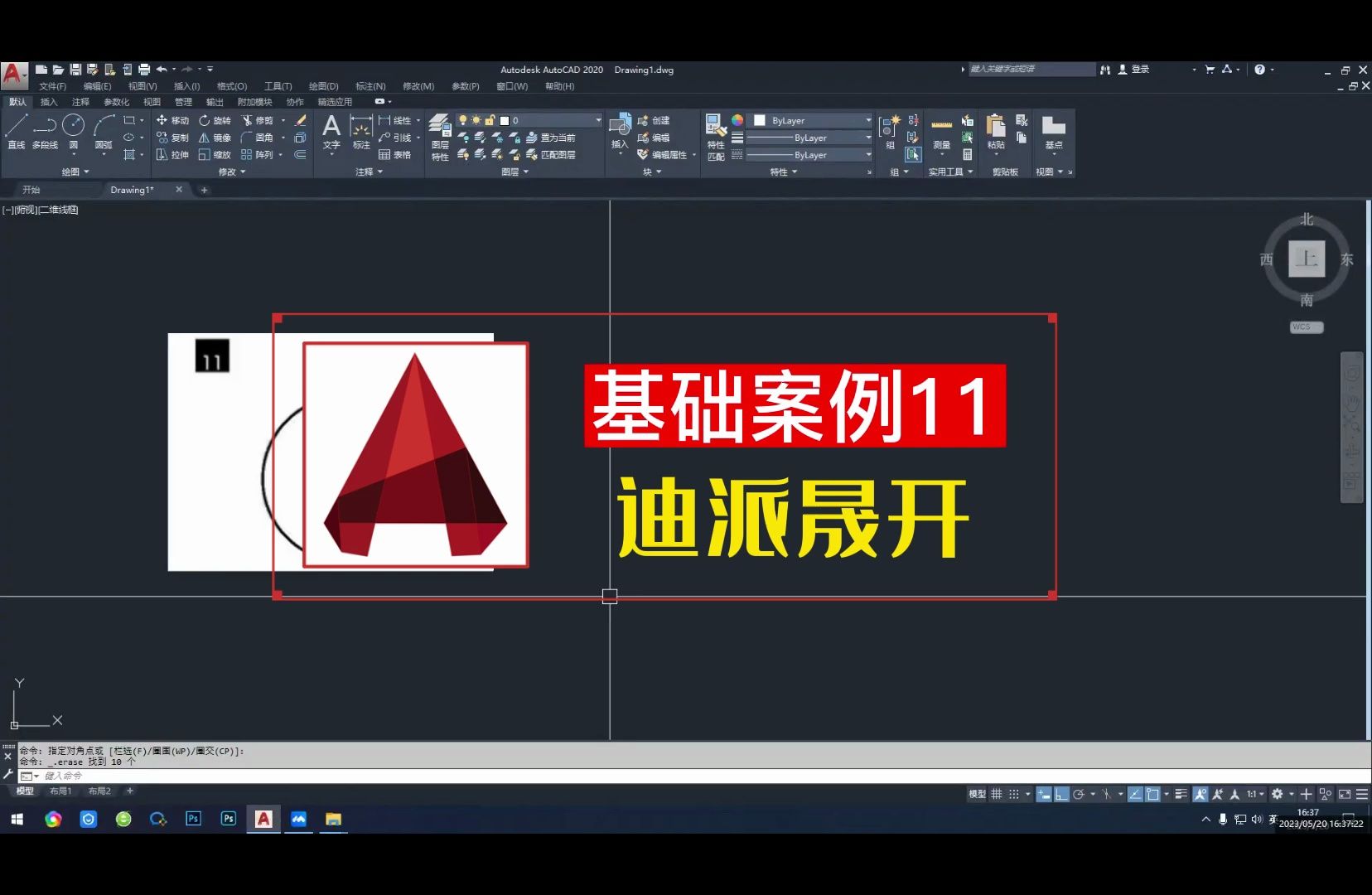Viewport: 1372px width, 895px height.
Task: Activate the 修剪 (Trim) command
Action: point(257,120)
